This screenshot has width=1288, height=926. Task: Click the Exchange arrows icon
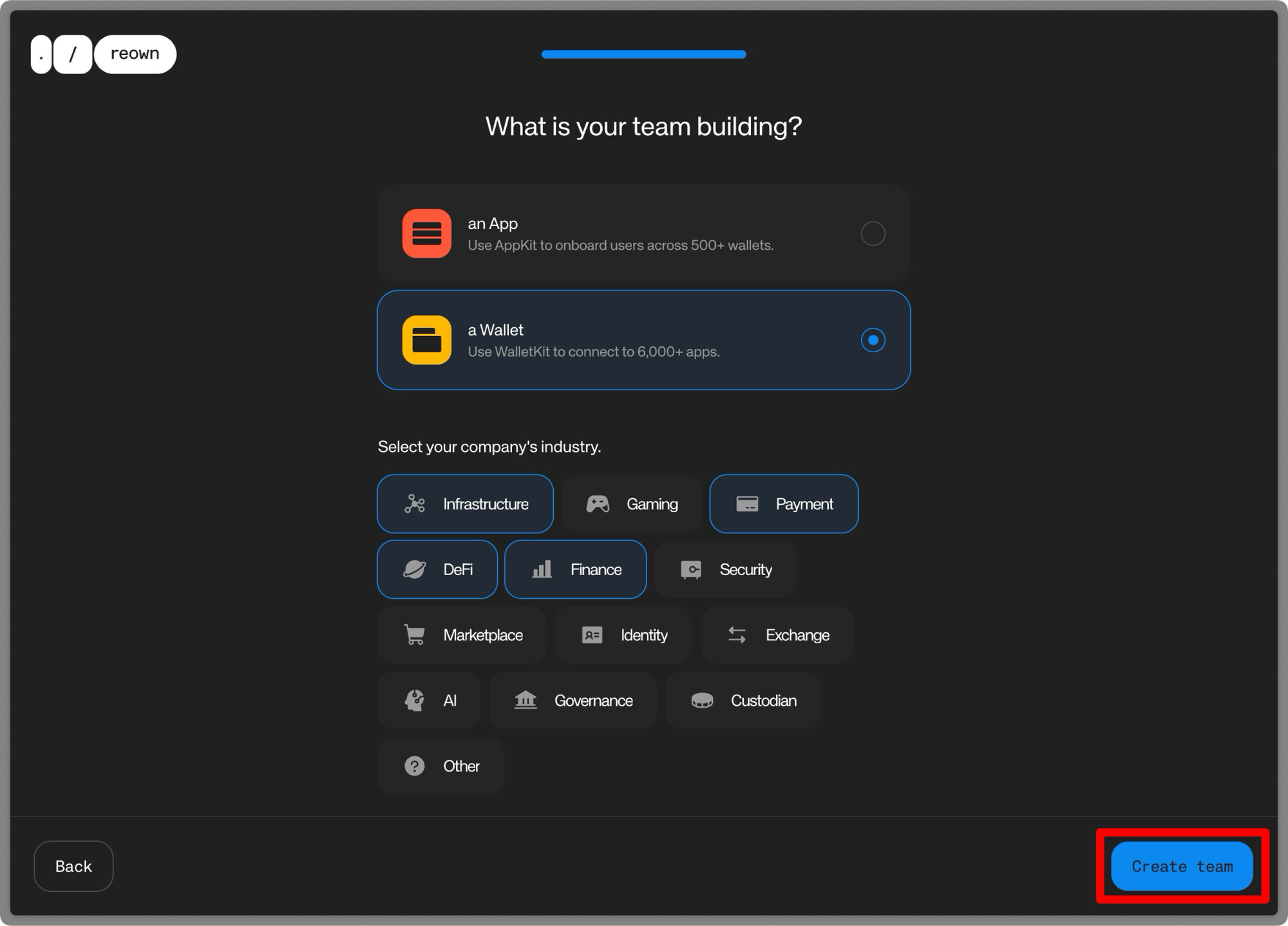coord(737,635)
